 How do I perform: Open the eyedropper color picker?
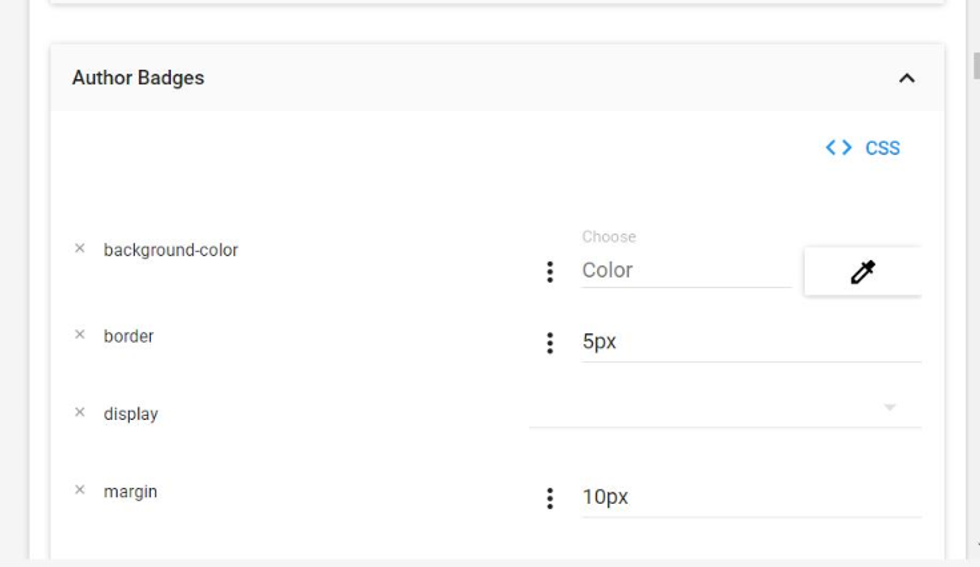point(862,272)
